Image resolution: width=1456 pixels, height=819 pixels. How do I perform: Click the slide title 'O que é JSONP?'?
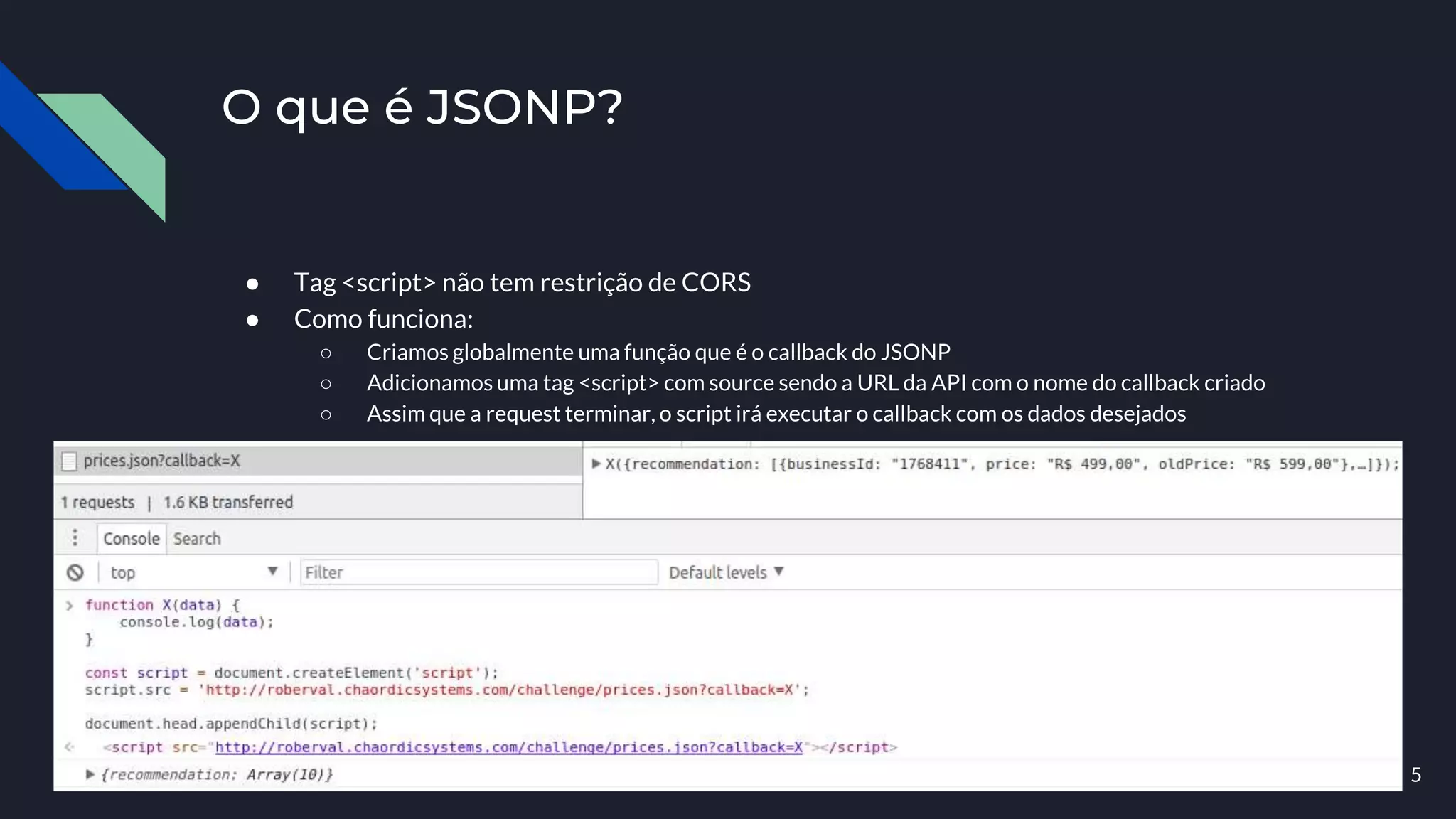pos(422,107)
